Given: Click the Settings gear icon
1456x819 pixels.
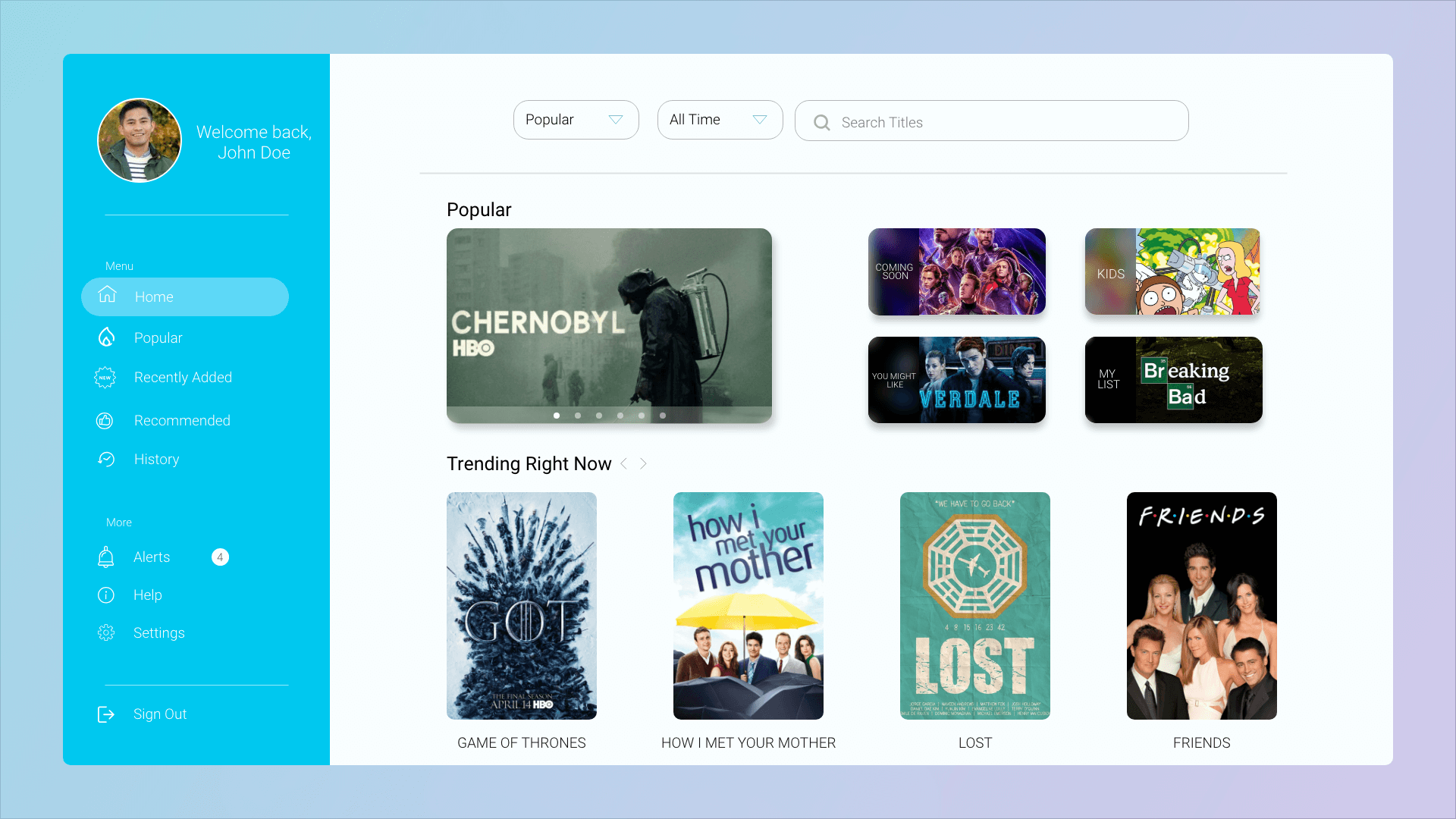Looking at the screenshot, I should coord(106,632).
